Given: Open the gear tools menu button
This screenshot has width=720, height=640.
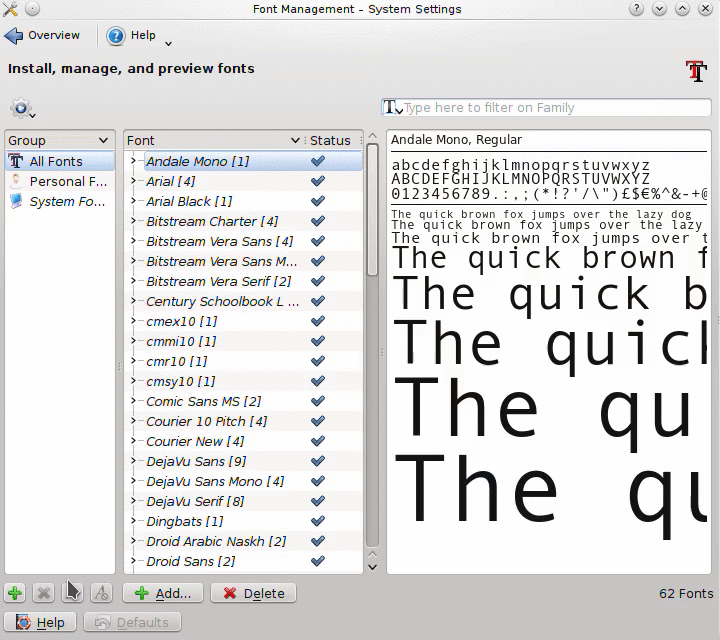Looking at the screenshot, I should pyautogui.click(x=22, y=108).
